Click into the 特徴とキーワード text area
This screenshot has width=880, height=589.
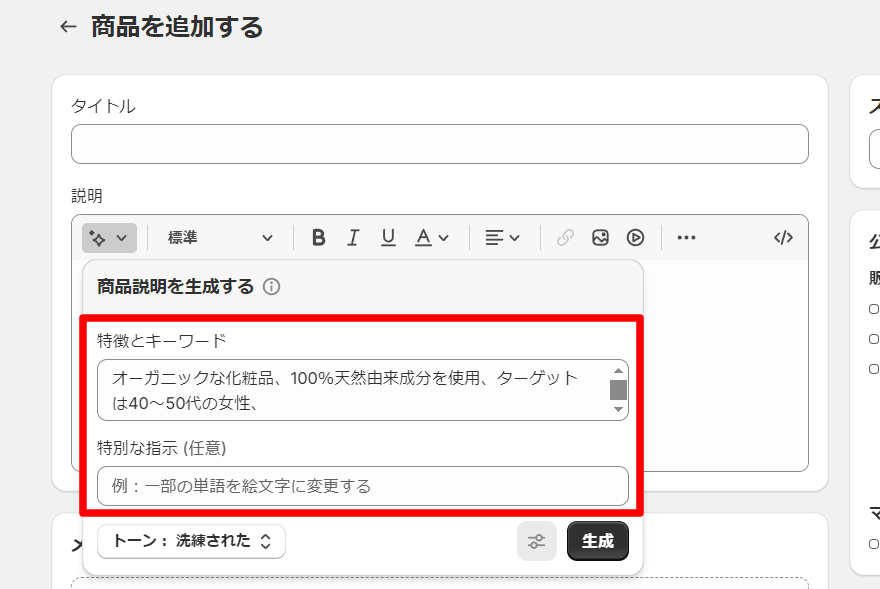coord(350,390)
